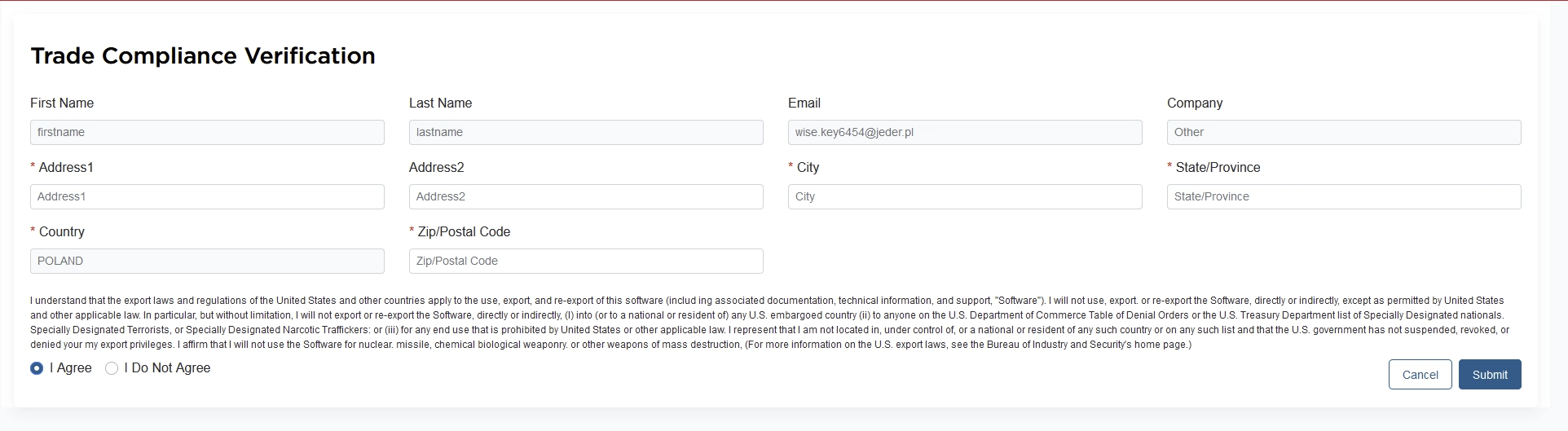The image size is (1568, 431).
Task: Click the Trade Compliance Verification heading
Action: tap(203, 55)
